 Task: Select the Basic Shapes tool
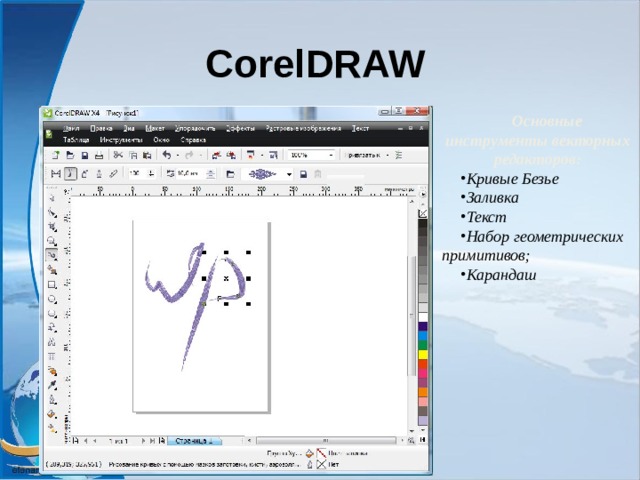tap(52, 328)
